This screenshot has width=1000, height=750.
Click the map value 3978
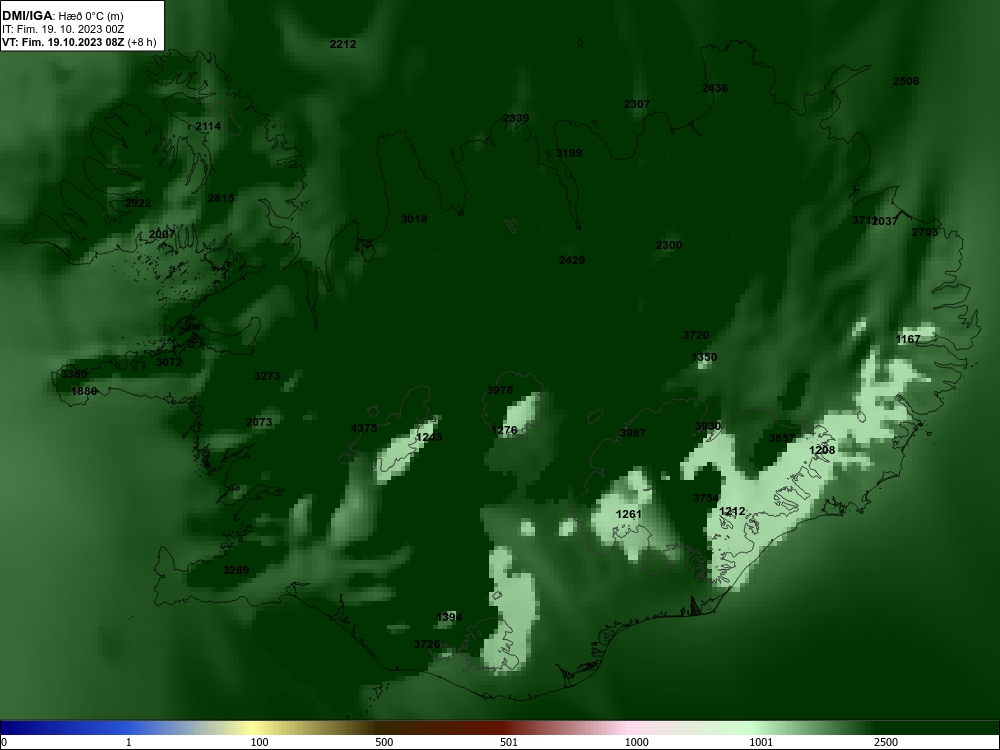500,390
